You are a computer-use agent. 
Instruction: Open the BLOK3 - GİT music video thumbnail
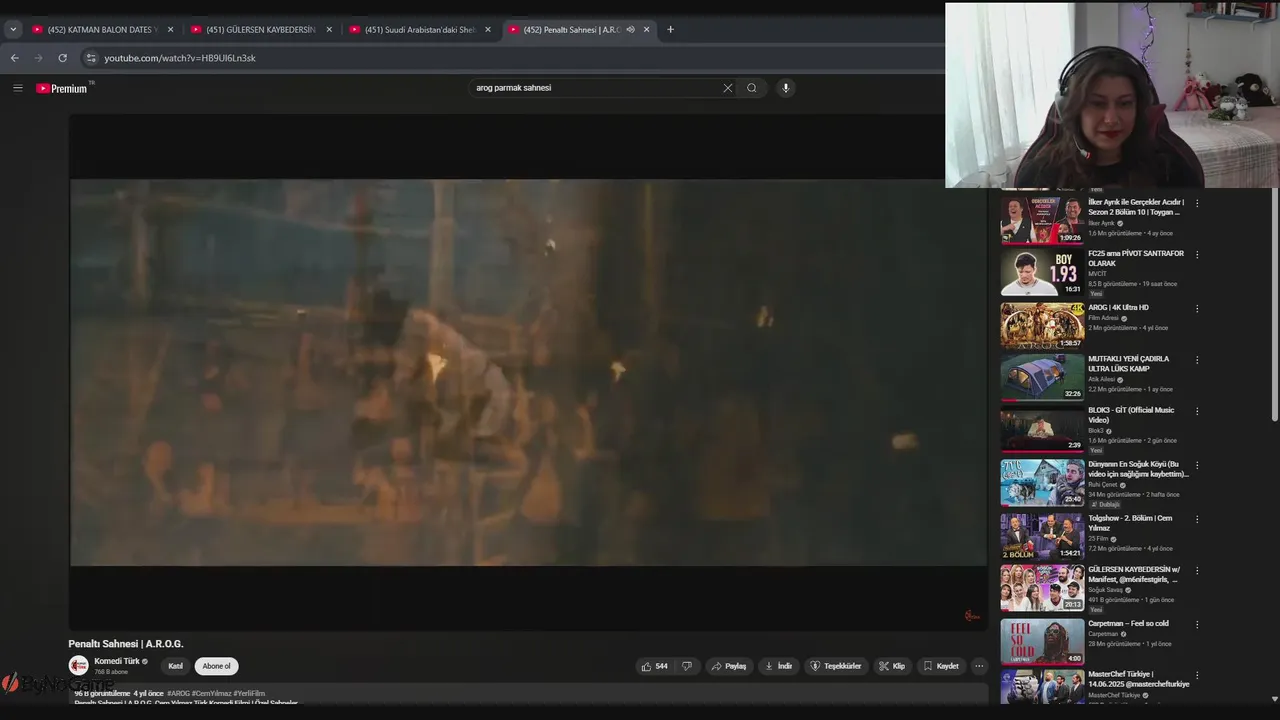click(1042, 429)
